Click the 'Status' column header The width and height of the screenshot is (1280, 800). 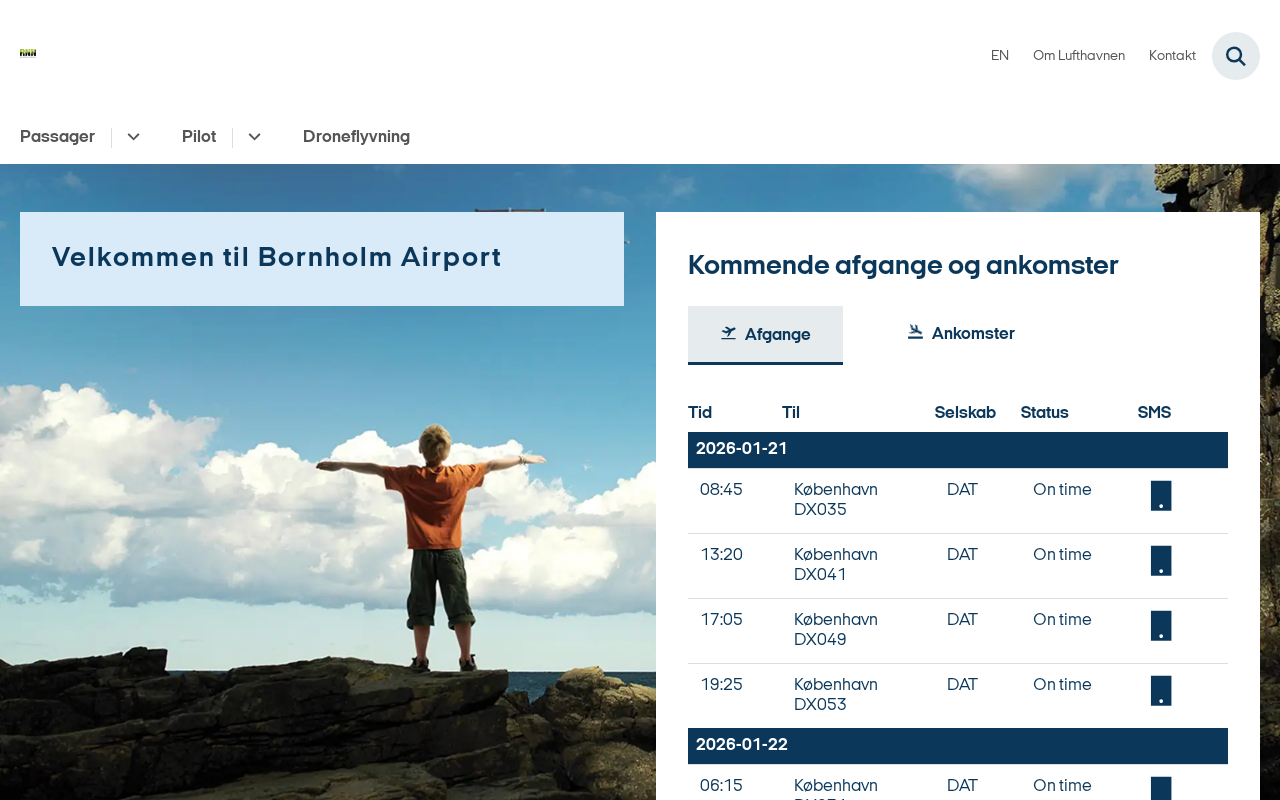(1044, 413)
